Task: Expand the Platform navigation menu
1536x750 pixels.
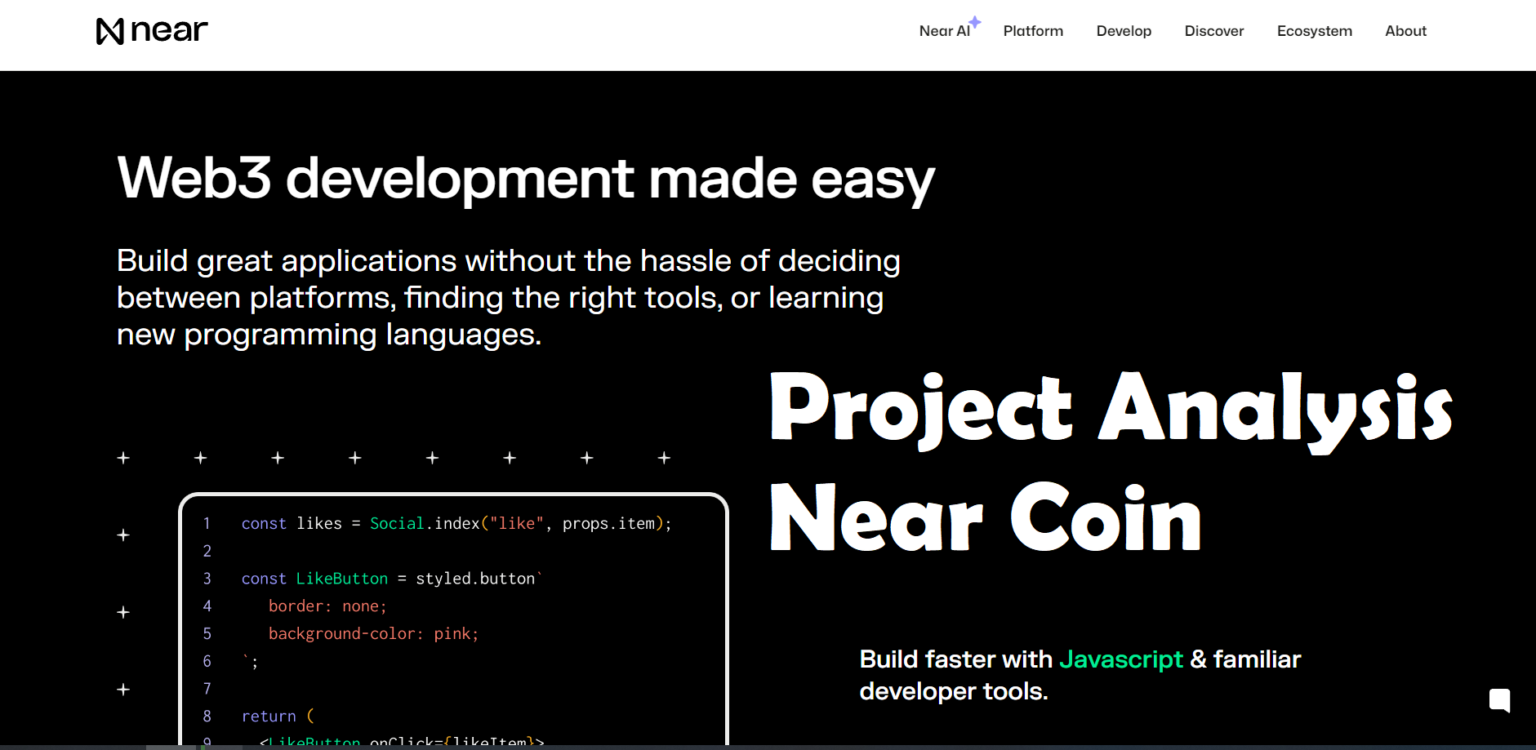Action: (x=1033, y=31)
